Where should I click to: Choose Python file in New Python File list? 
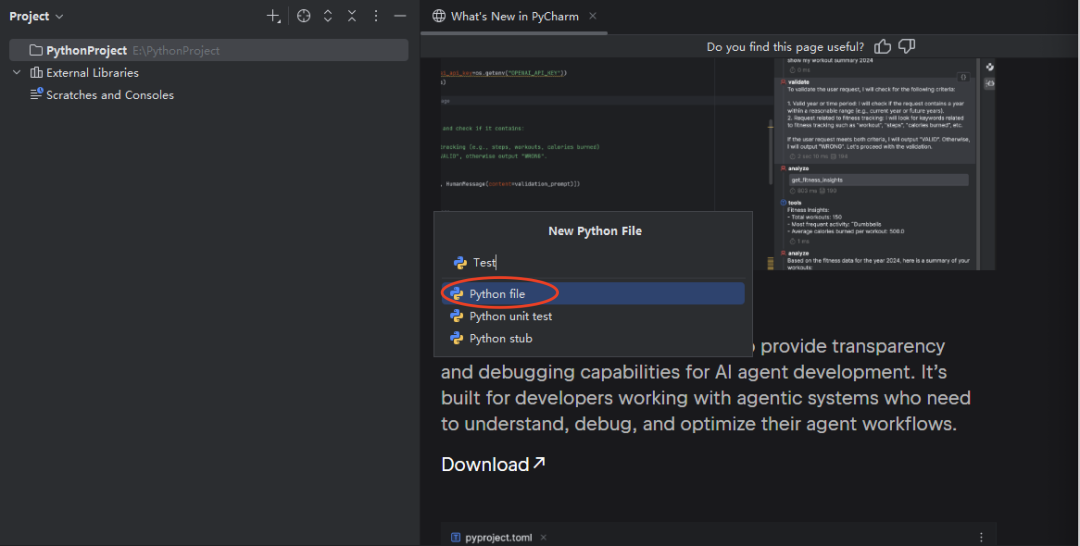coord(593,294)
